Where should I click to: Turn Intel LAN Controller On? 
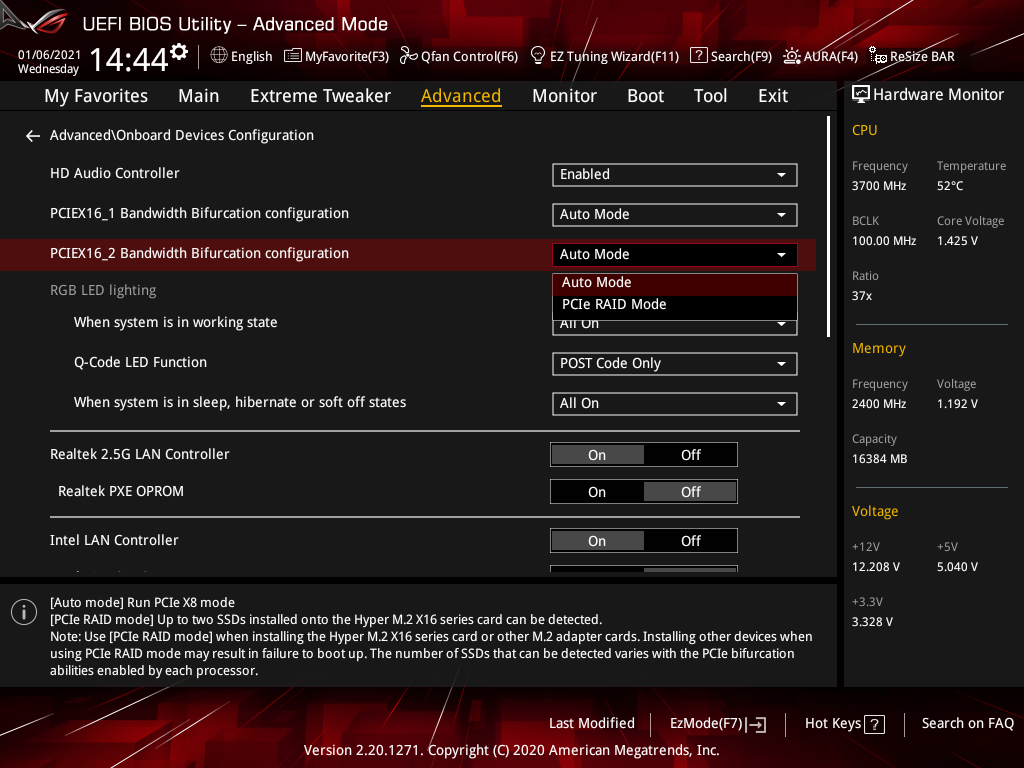[x=597, y=541]
